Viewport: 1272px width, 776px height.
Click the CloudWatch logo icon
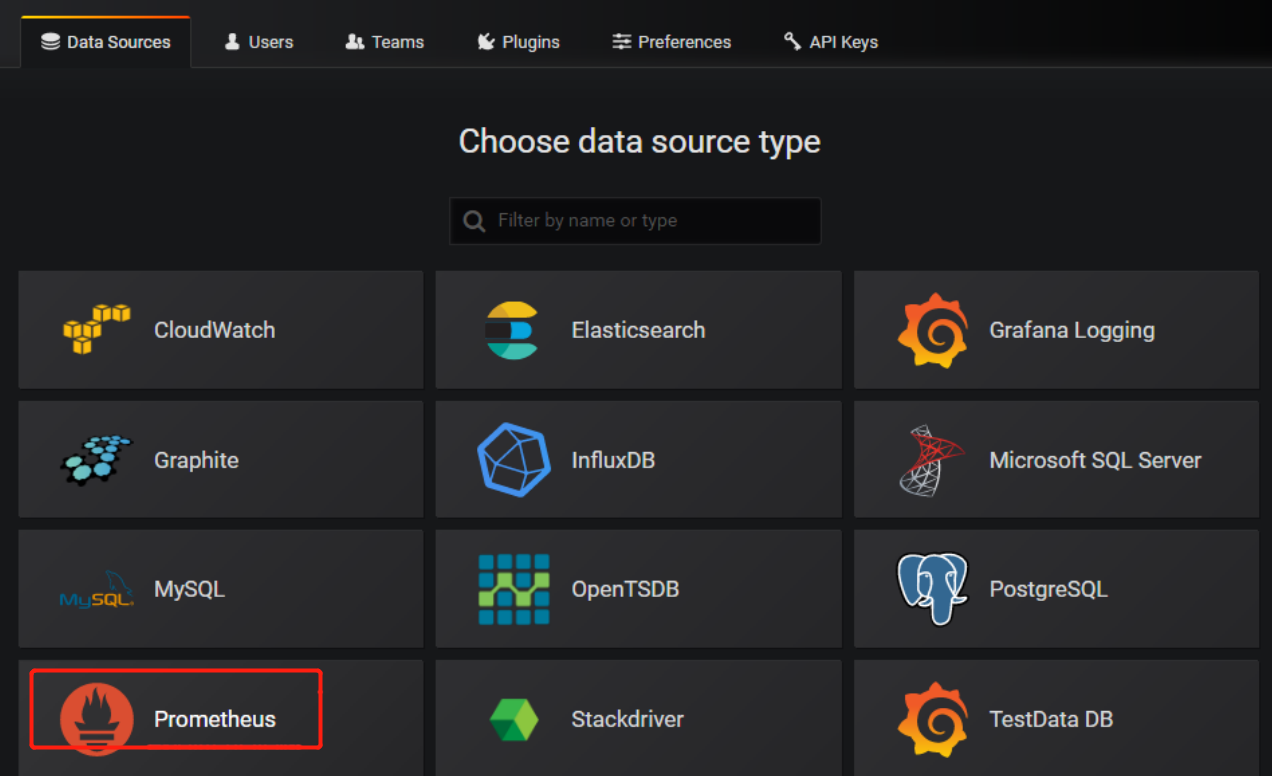pyautogui.click(x=97, y=329)
